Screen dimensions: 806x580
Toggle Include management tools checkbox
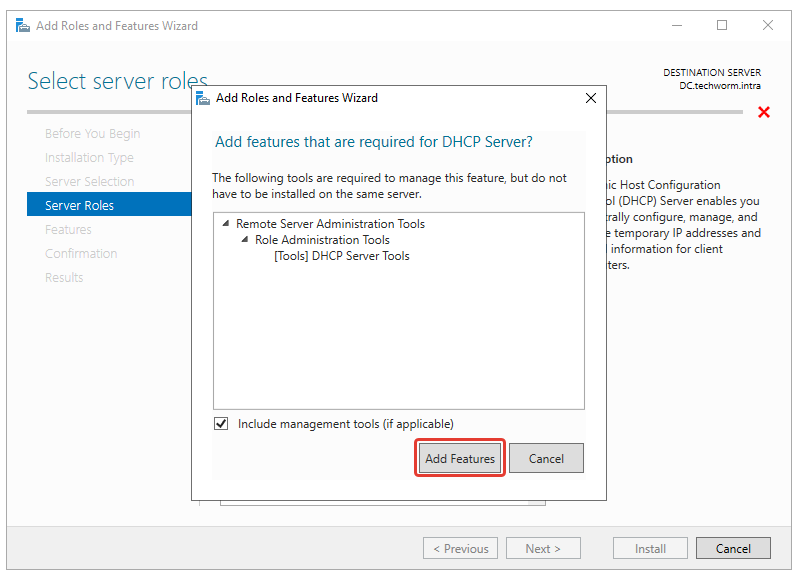[x=221, y=424]
